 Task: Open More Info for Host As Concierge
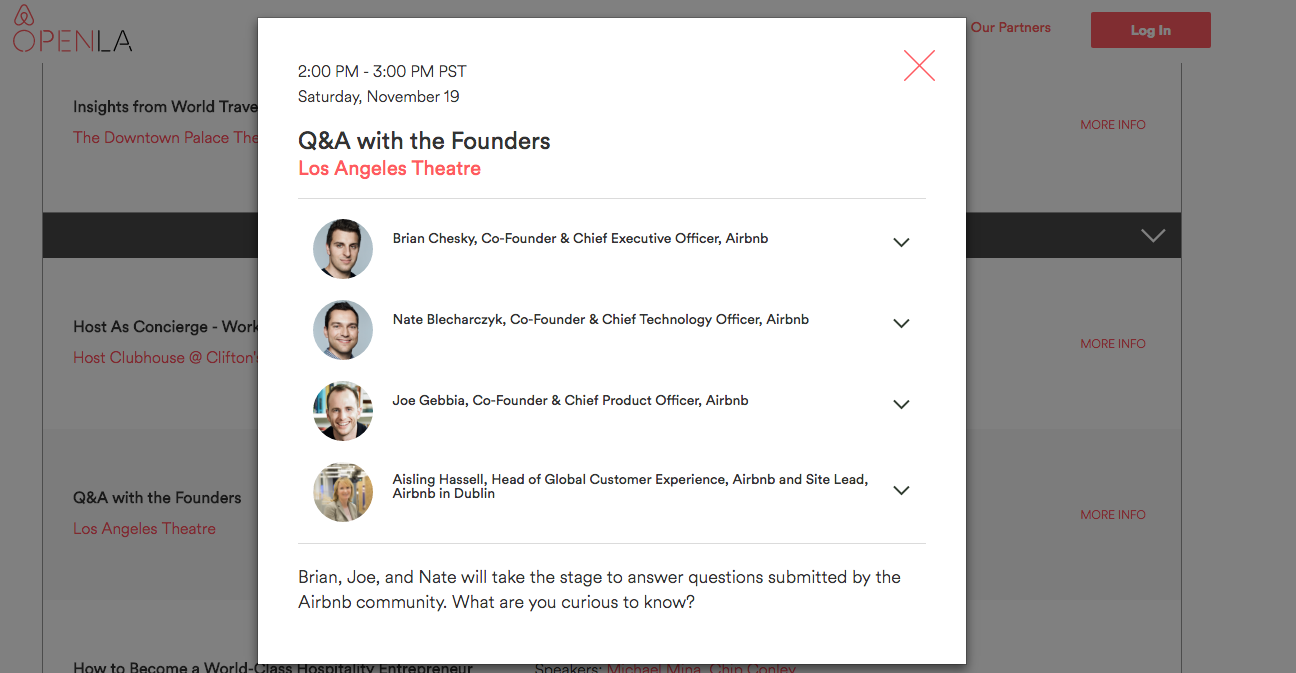(1113, 344)
